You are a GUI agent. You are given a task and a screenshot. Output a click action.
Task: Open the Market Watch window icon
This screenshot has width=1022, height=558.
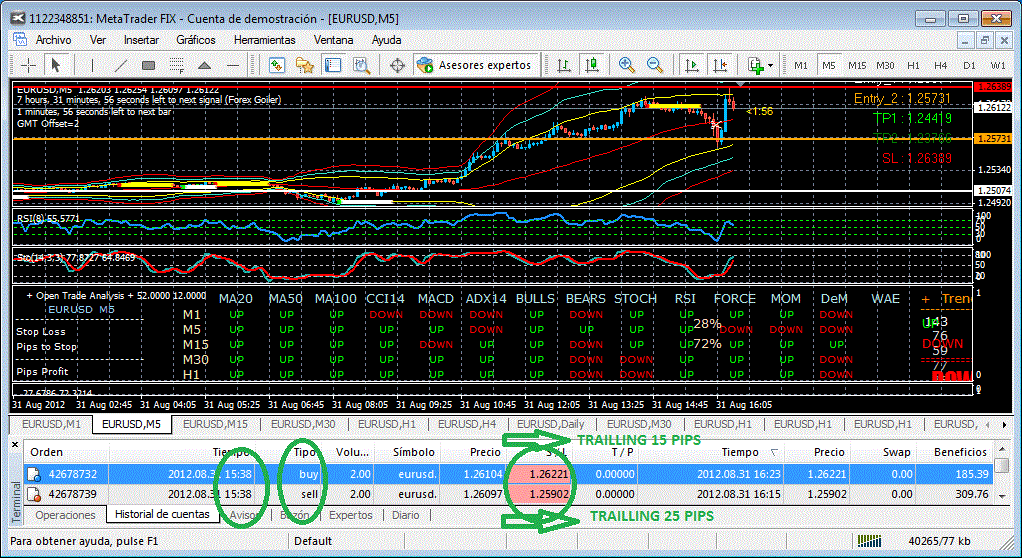click(277, 65)
